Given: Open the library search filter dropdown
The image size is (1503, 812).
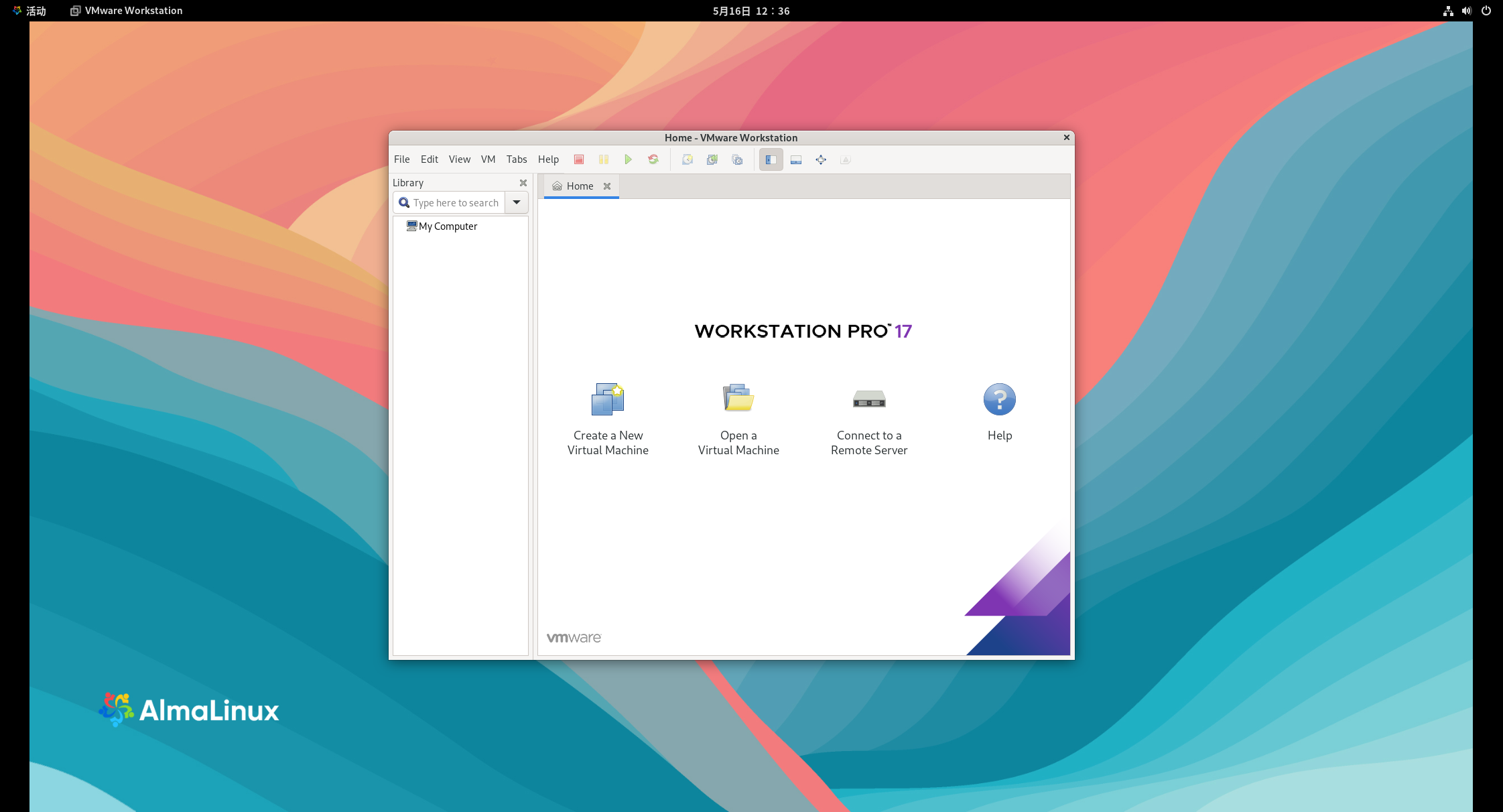Looking at the screenshot, I should click(x=517, y=202).
